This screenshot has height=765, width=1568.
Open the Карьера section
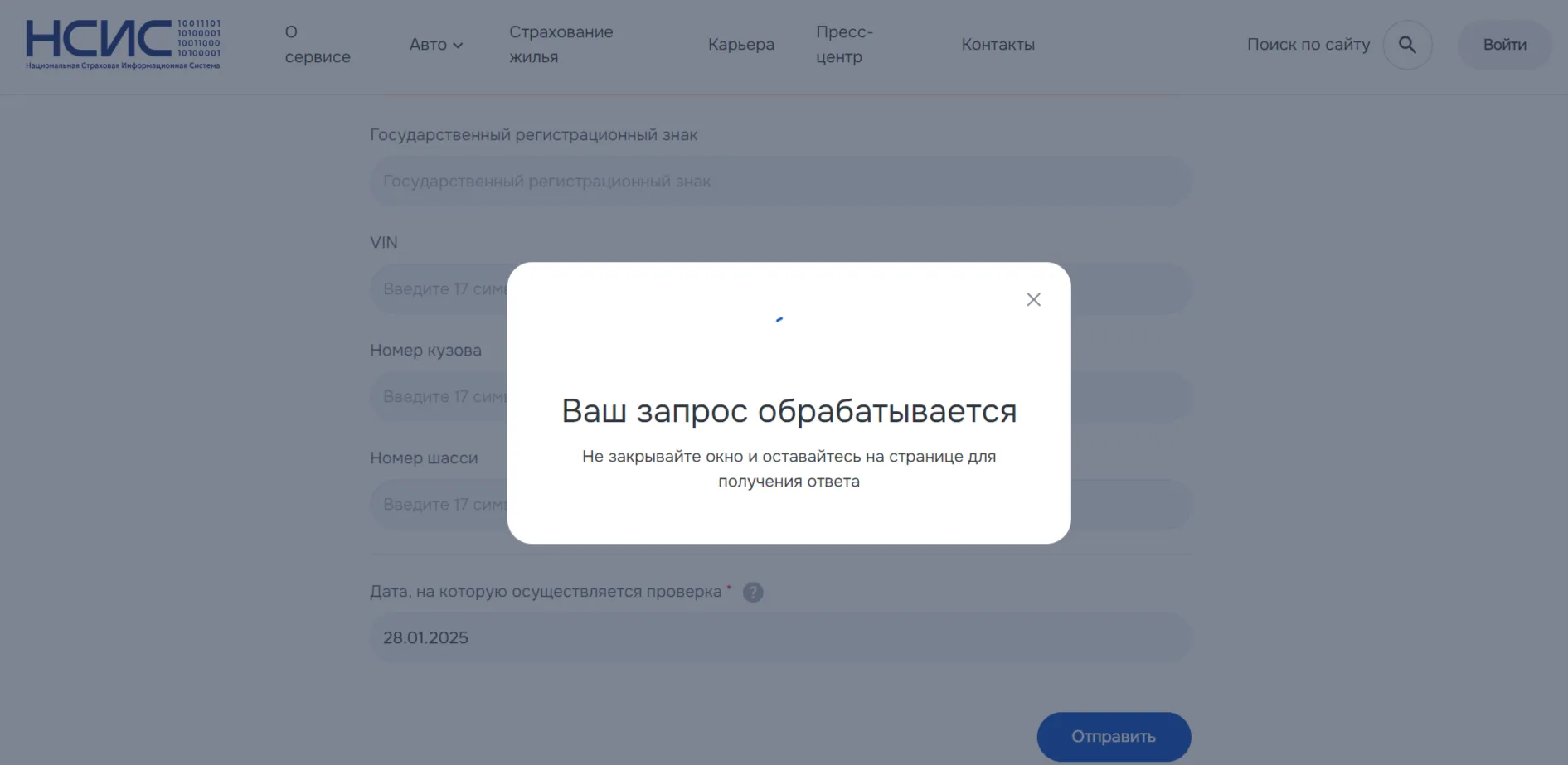point(740,45)
